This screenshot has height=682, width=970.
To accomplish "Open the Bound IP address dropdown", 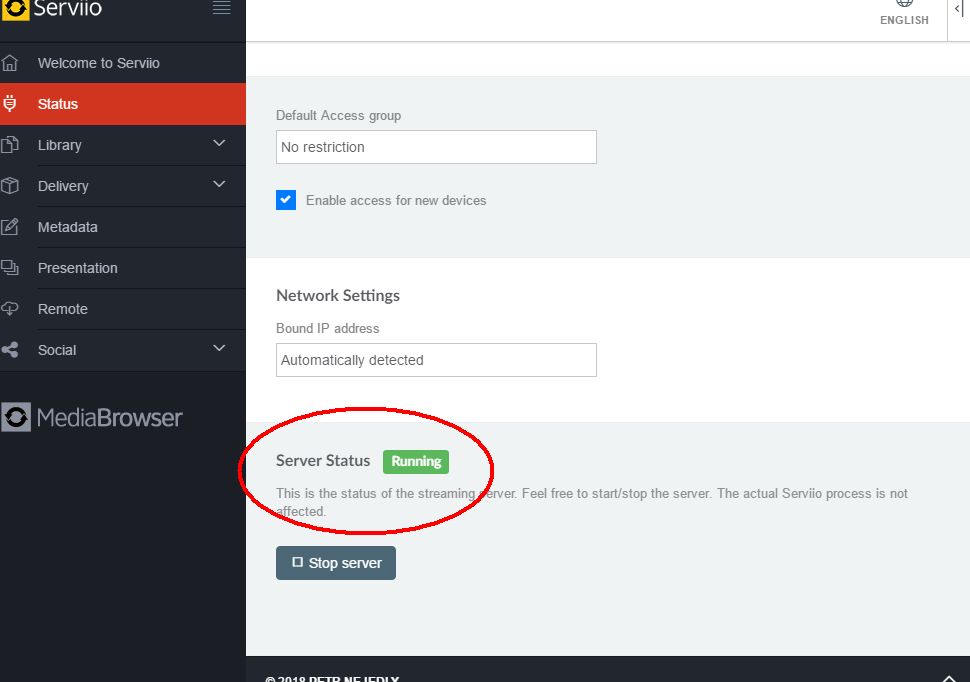I will tap(436, 360).
